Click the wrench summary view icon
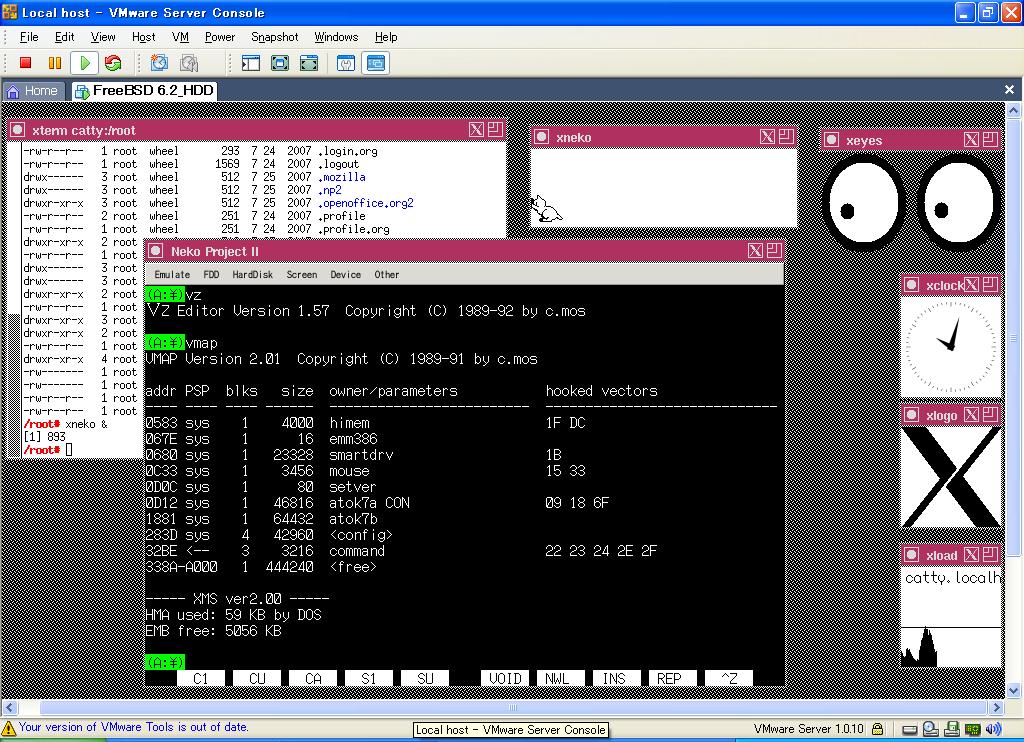Image resolution: width=1024 pixels, height=742 pixels. 345,63
